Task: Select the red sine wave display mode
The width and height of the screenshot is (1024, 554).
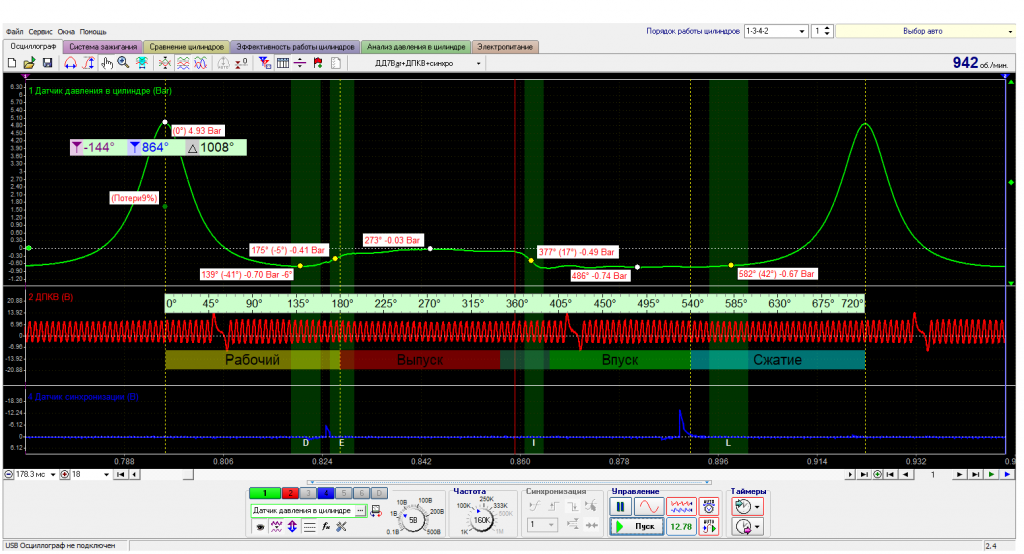Action: point(649,506)
